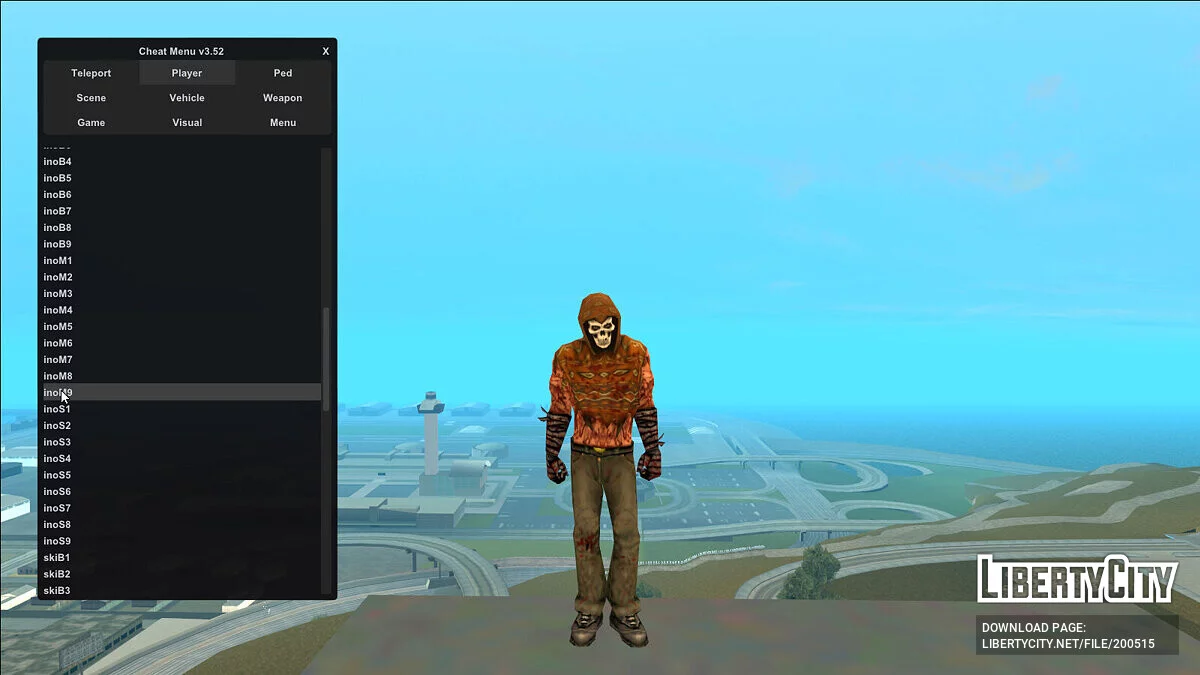This screenshot has width=1200, height=675.
Task: Switch to the Ped tab
Action: pyautogui.click(x=283, y=73)
